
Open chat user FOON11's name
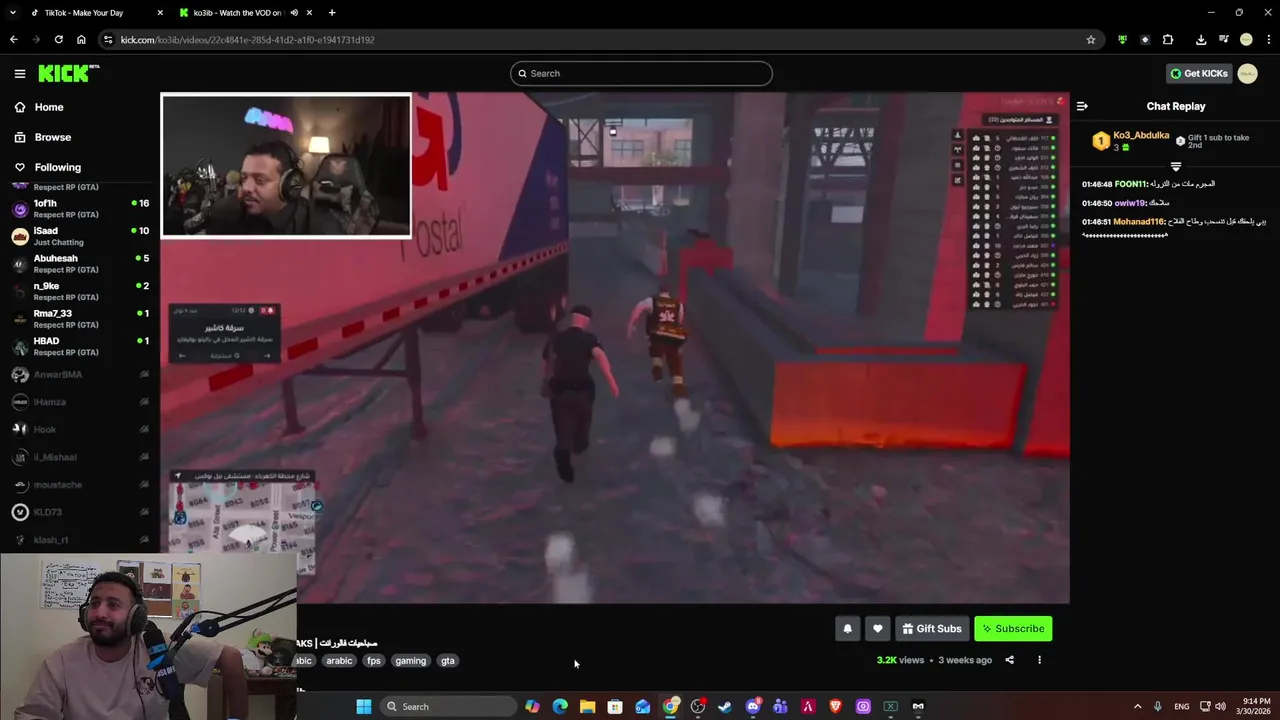[1130, 184]
